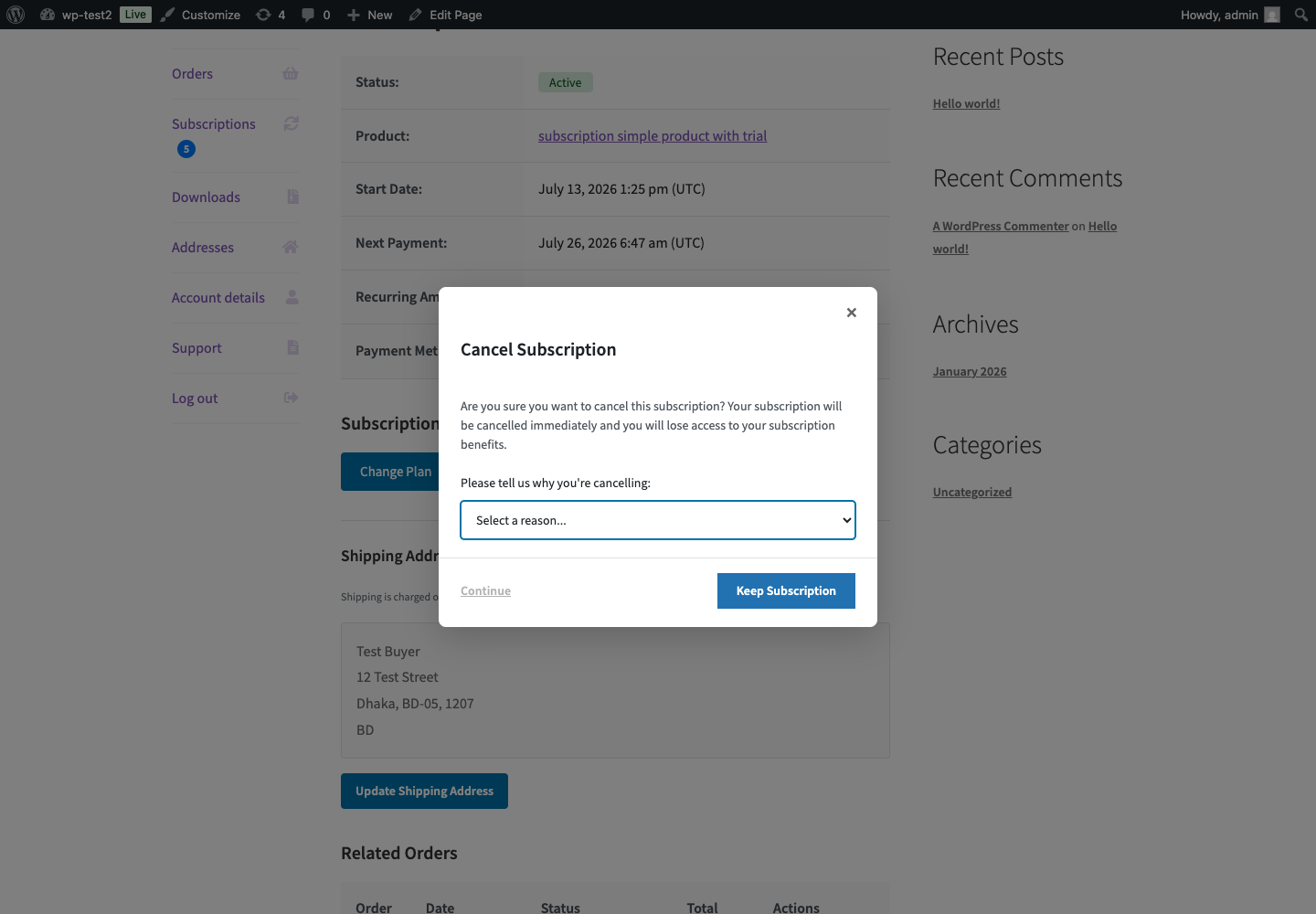The width and height of the screenshot is (1316, 914).
Task: Click the admin avatar thumbnail
Action: [1272, 15]
